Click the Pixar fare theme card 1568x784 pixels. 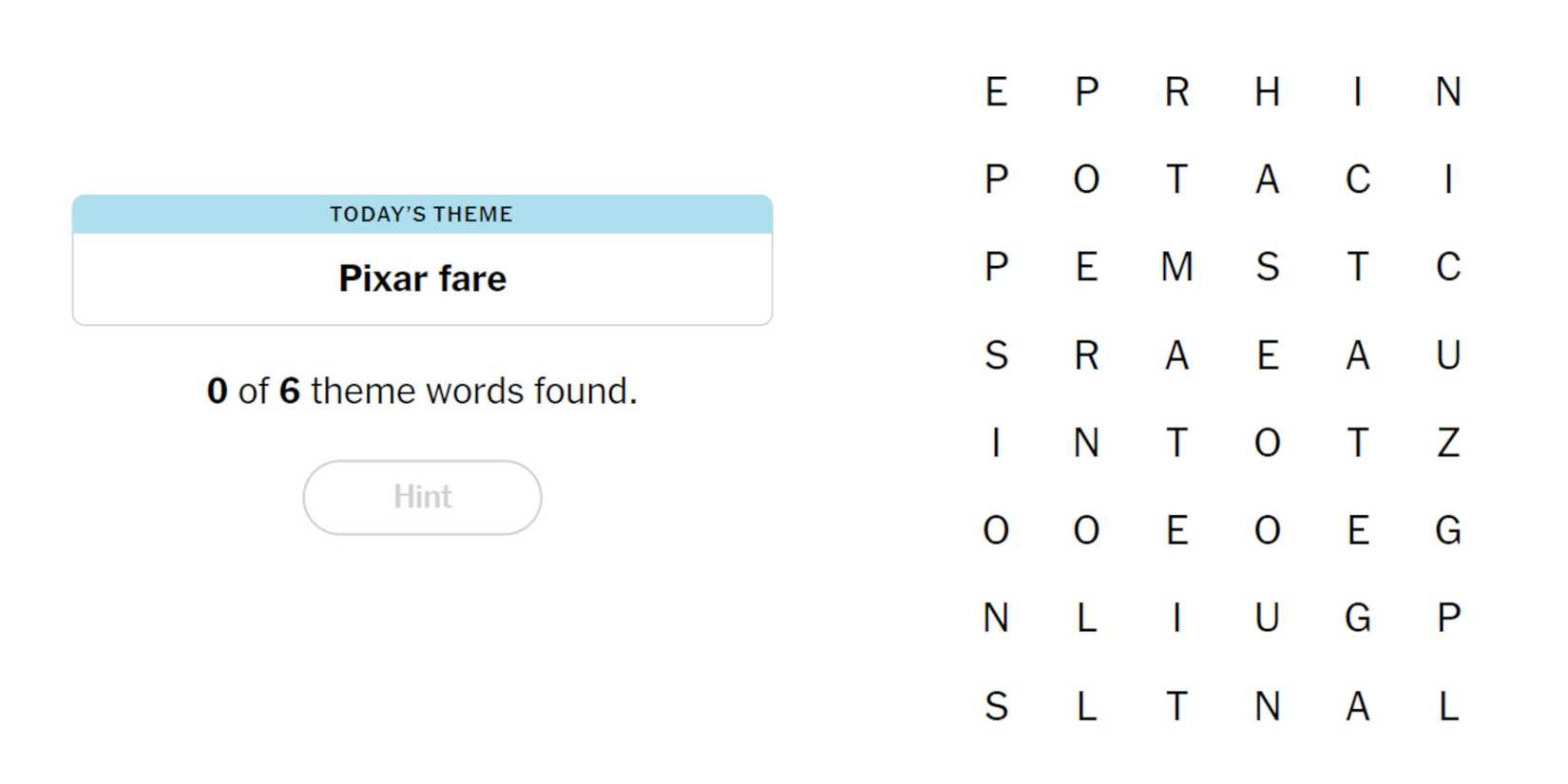click(x=422, y=278)
